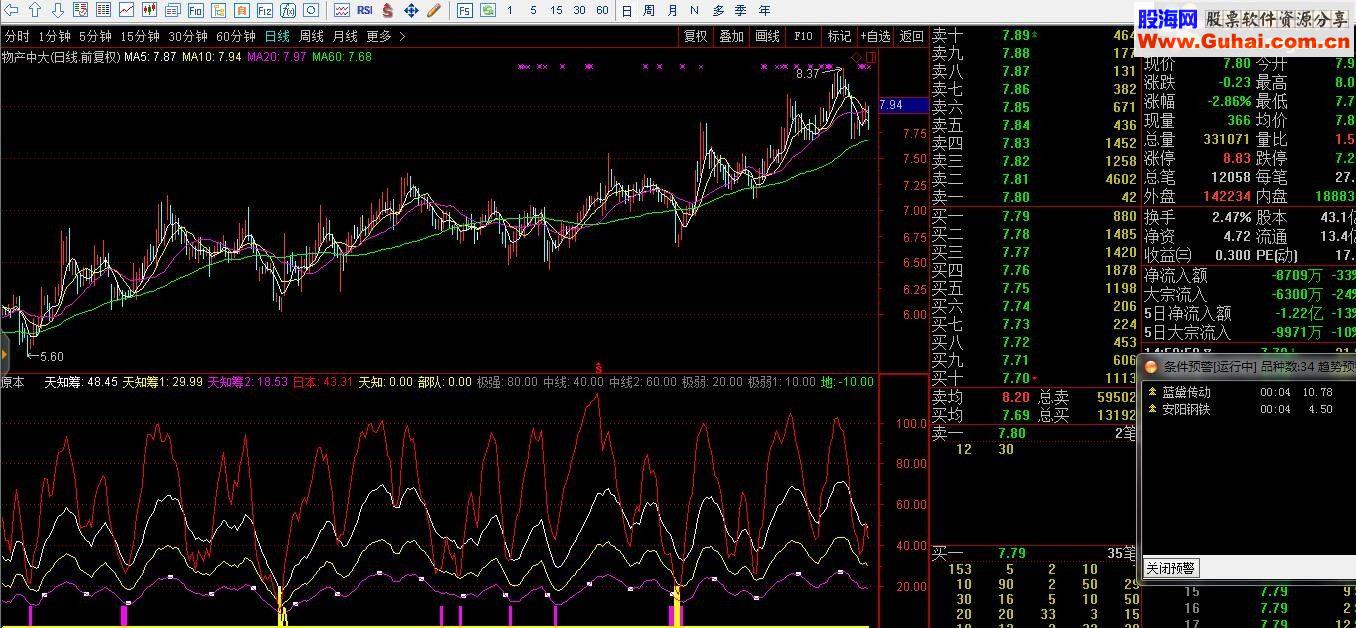Click the 原本 indicator name label
Screen dimensions: 1356x628
tap(13, 382)
